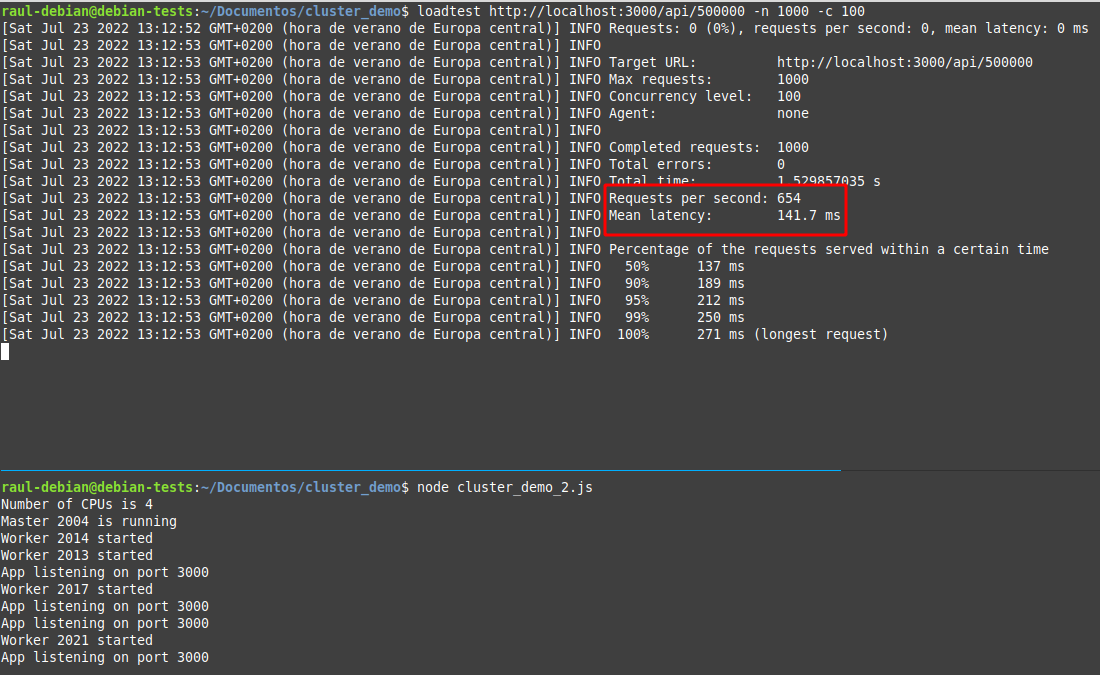Click the terminal cursor block in the top pane
The width and height of the screenshot is (1100, 675).
[x=5, y=351]
